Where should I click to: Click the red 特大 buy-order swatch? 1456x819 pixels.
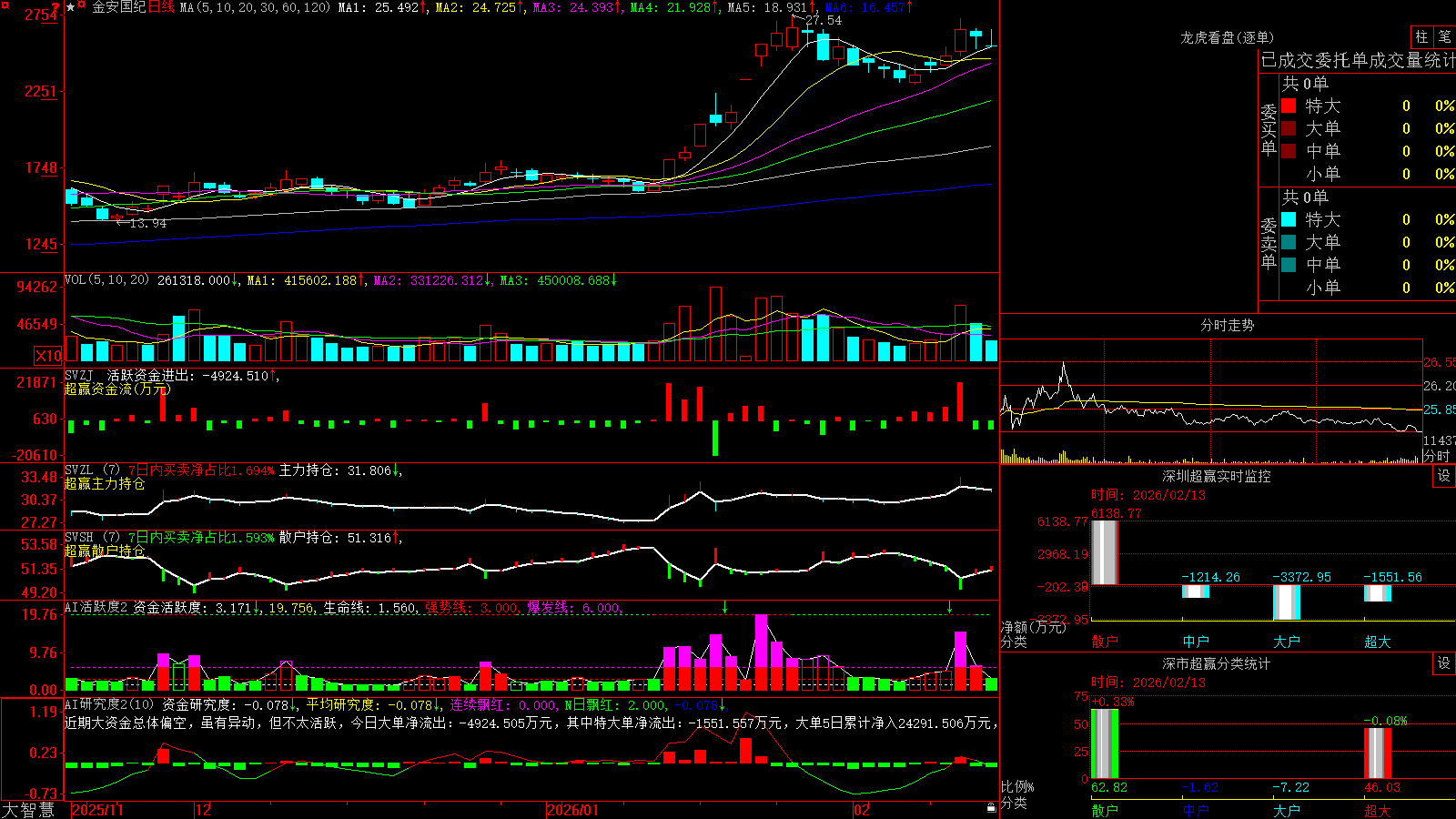(1289, 106)
